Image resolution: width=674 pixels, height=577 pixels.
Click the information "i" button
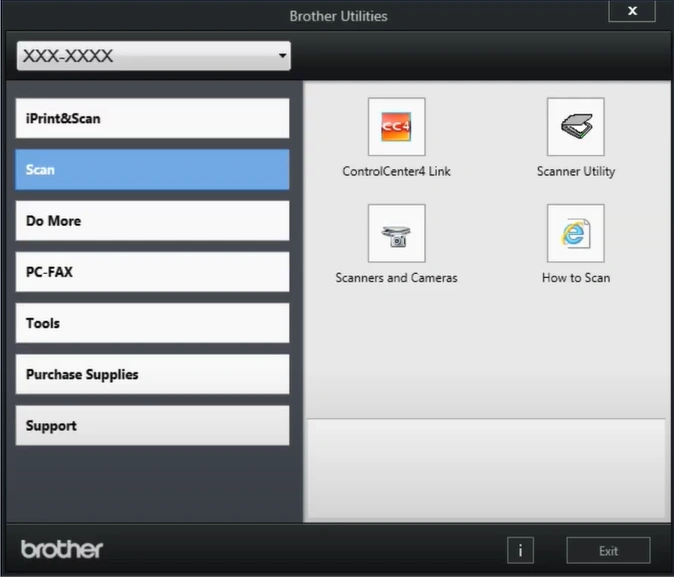(x=520, y=550)
